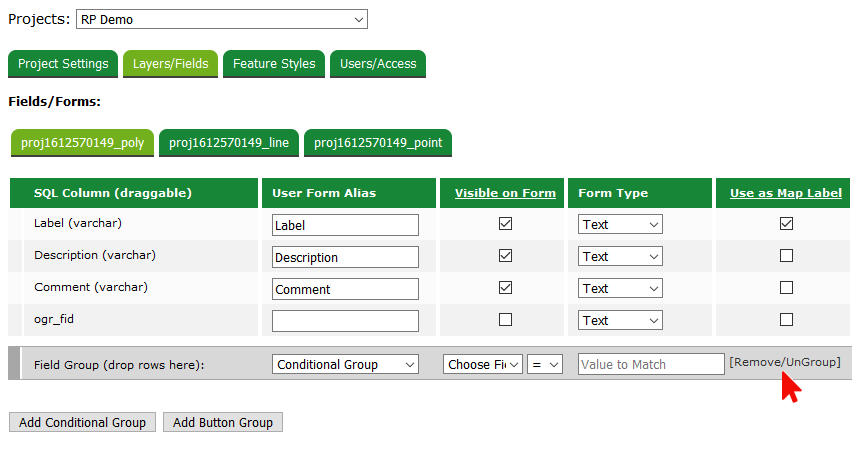Expand the Conditional Group type dropdown
859x453 pixels.
[345, 365]
